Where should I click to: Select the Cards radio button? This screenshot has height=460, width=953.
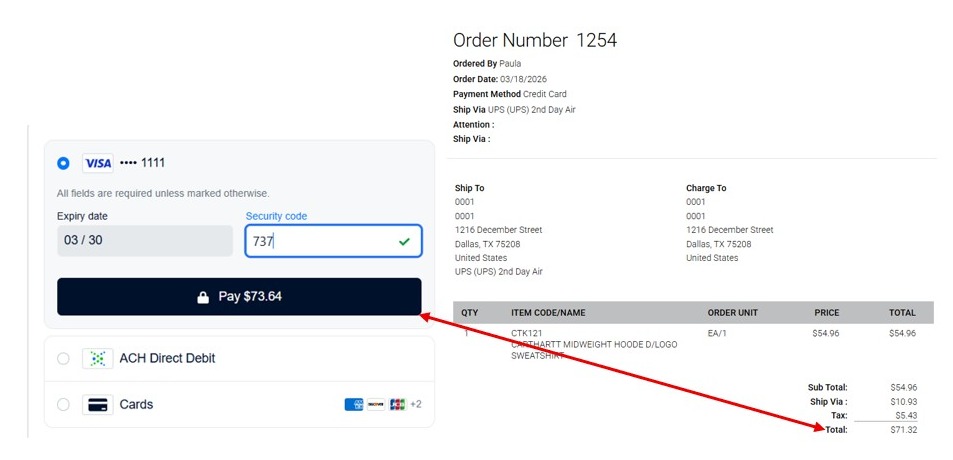click(63, 405)
